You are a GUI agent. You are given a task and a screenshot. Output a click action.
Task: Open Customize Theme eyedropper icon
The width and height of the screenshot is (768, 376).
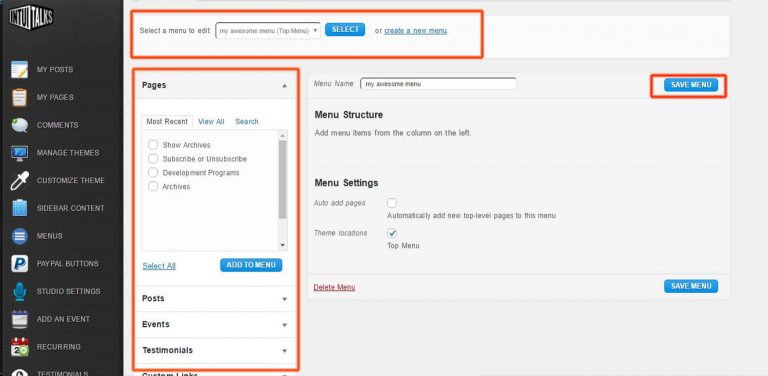[x=20, y=181]
